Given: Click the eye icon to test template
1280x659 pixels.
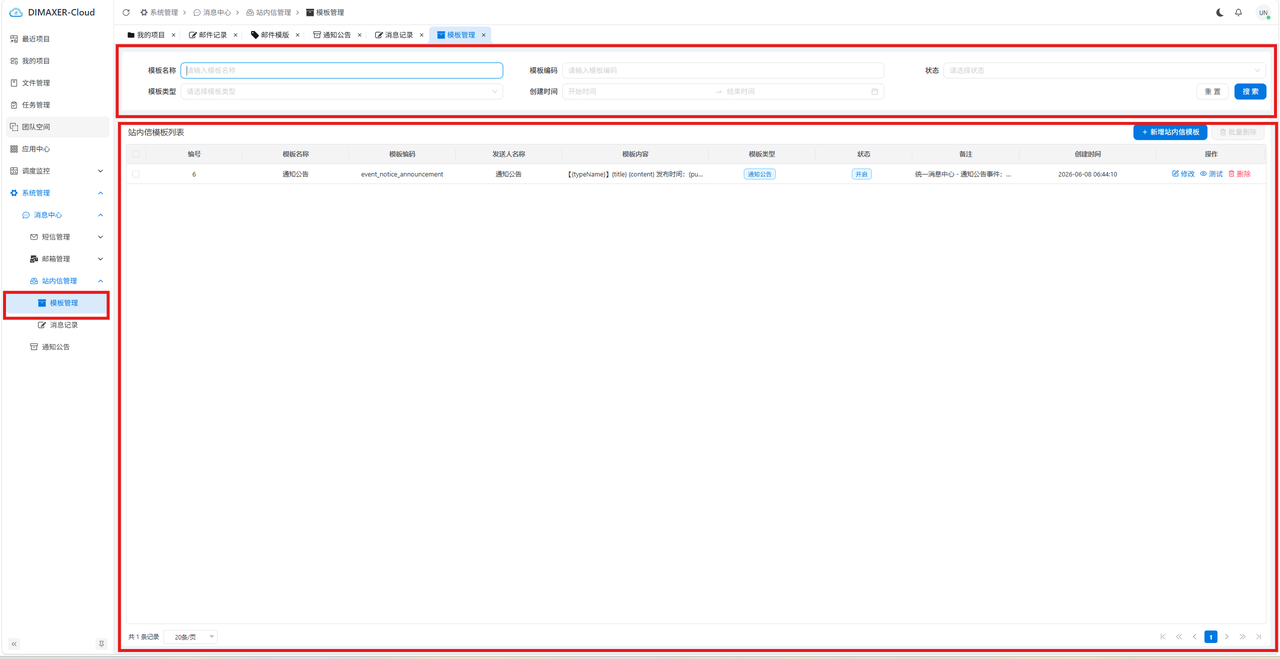Looking at the screenshot, I should tap(1204, 174).
